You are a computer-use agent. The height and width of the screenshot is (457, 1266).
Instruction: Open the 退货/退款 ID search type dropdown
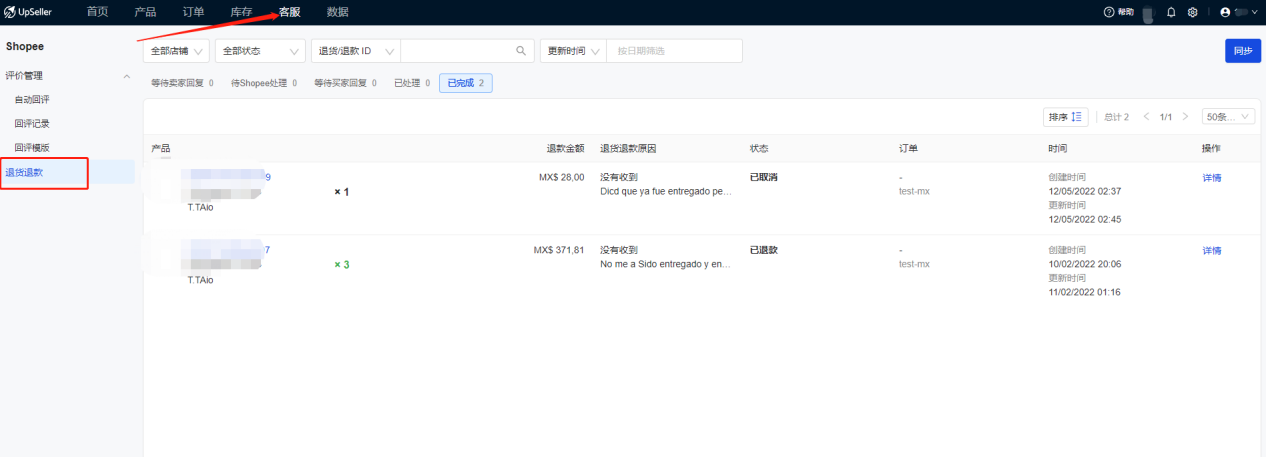click(x=356, y=51)
